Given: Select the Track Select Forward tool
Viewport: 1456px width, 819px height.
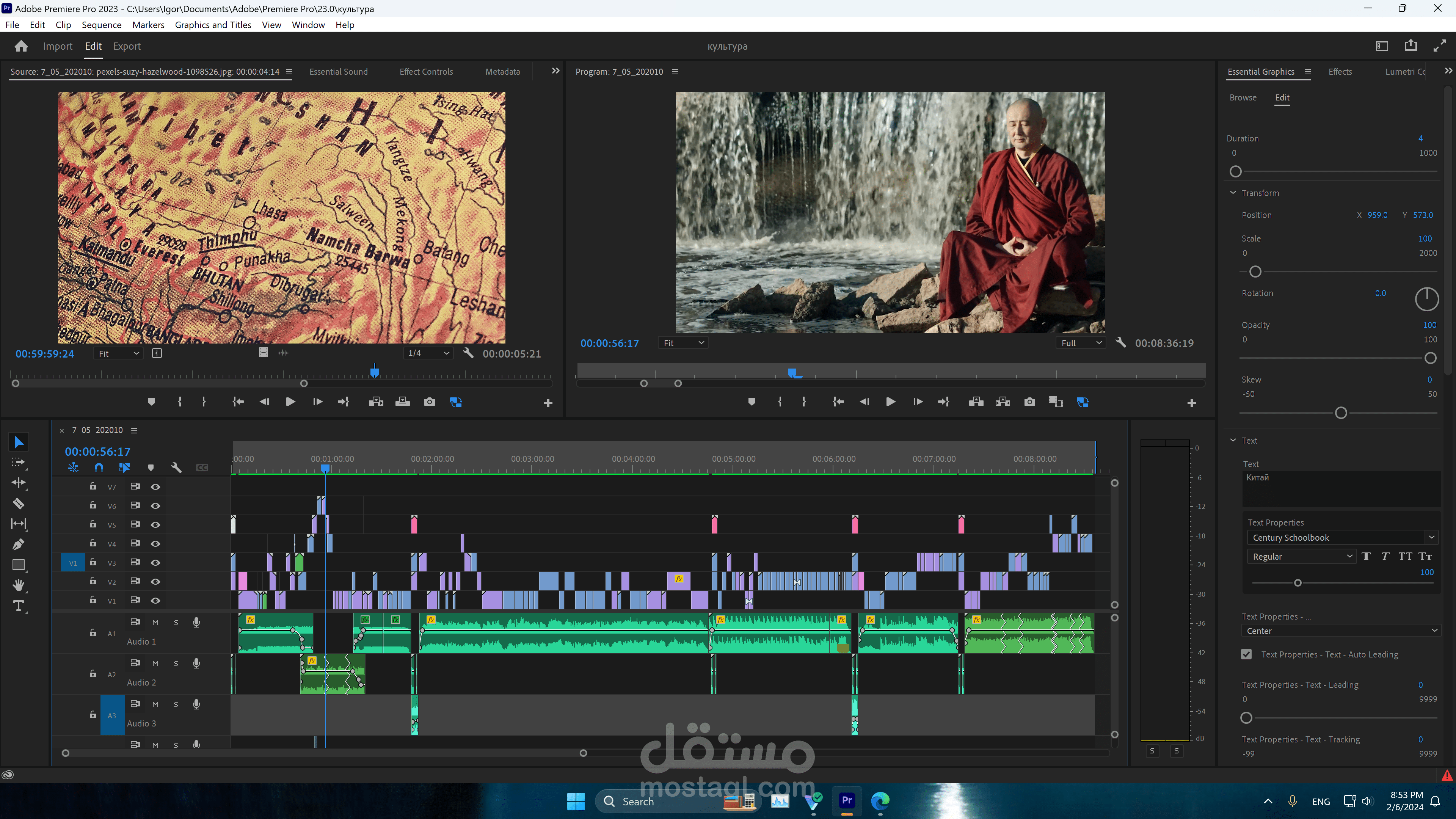Looking at the screenshot, I should pos(18,462).
